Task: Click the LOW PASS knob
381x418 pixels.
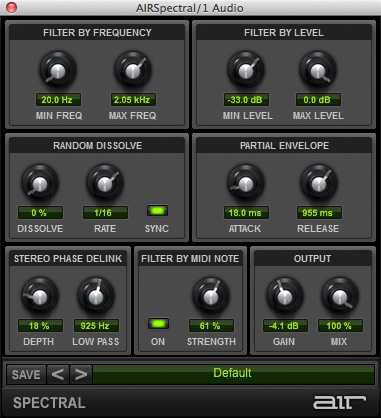Action: click(96, 296)
